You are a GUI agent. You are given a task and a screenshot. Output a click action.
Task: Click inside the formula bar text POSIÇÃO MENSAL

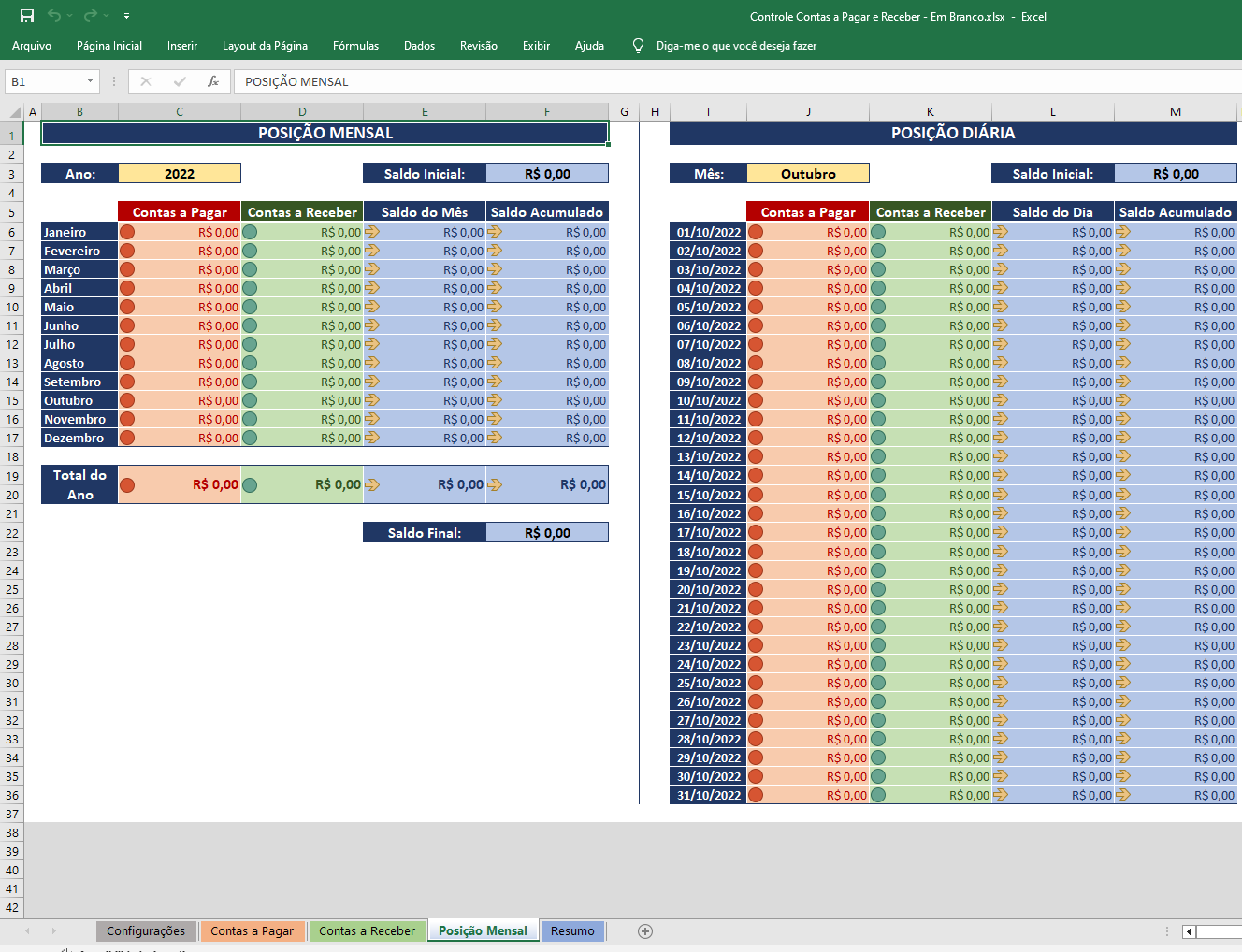pos(296,81)
